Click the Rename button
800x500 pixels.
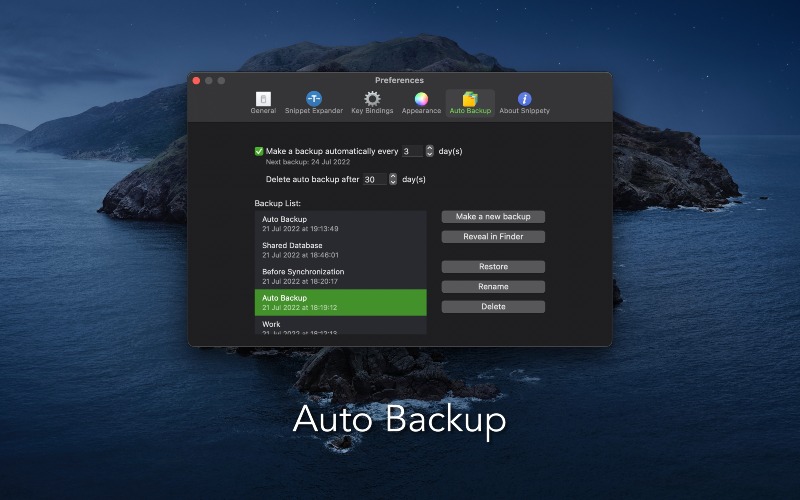493,287
